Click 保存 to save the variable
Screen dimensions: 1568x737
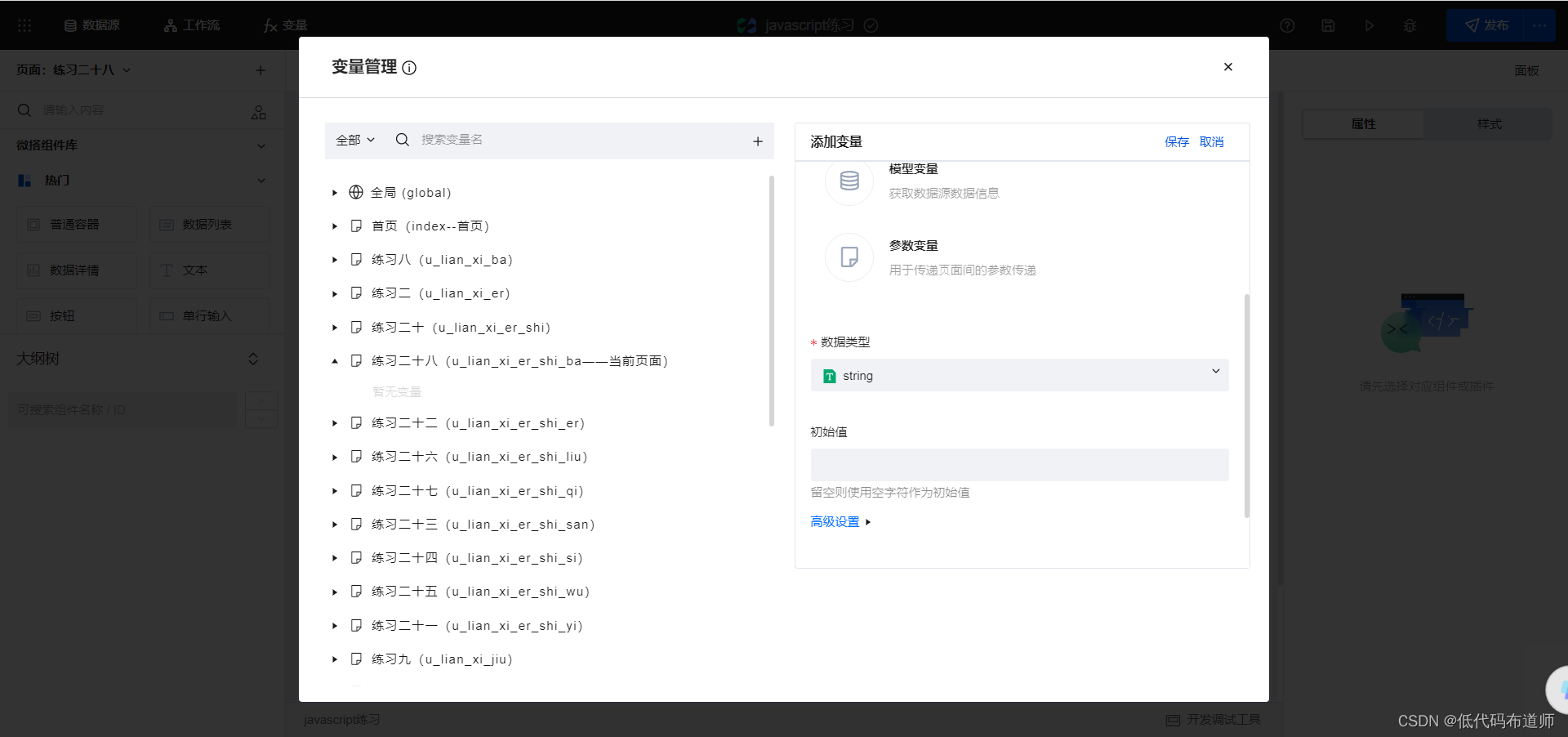1177,142
